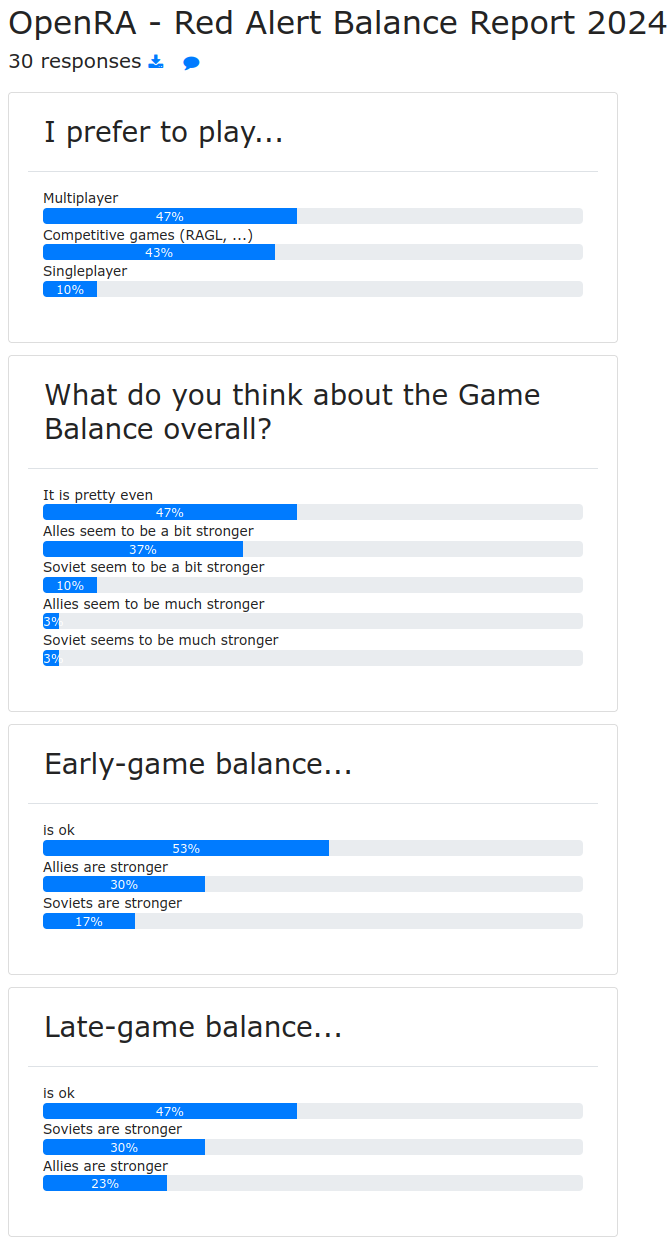This screenshot has width=672, height=1244.
Task: Click the "Late-game balance..." section heading
Action: click(x=193, y=1027)
